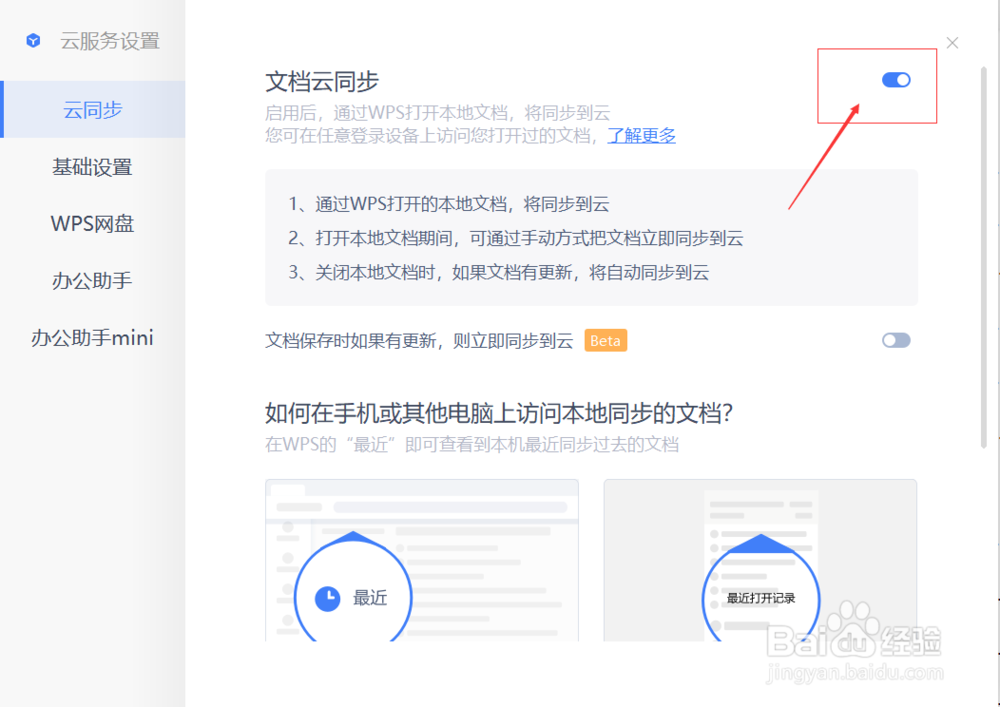
Task: Click the clock icon inside the 最近 illustration
Action: point(329,595)
